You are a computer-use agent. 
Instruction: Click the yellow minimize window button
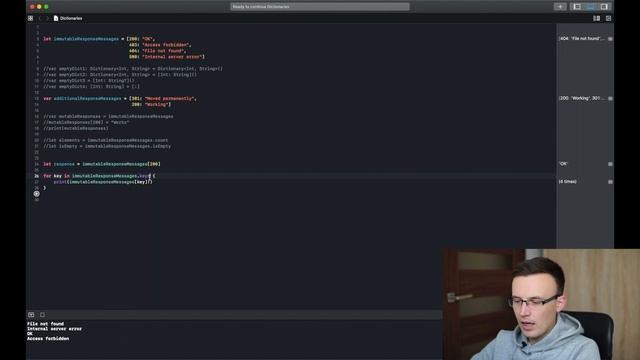[x=39, y=7]
